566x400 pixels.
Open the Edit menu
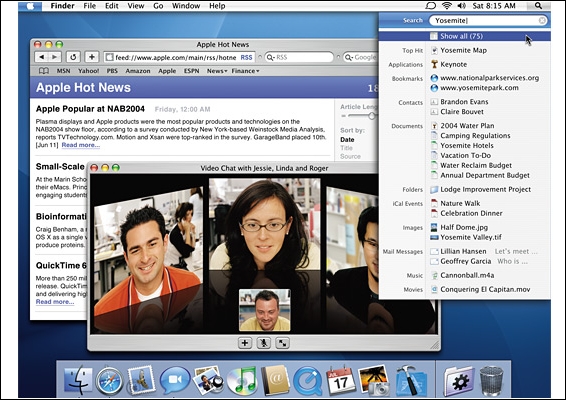click(x=112, y=6)
